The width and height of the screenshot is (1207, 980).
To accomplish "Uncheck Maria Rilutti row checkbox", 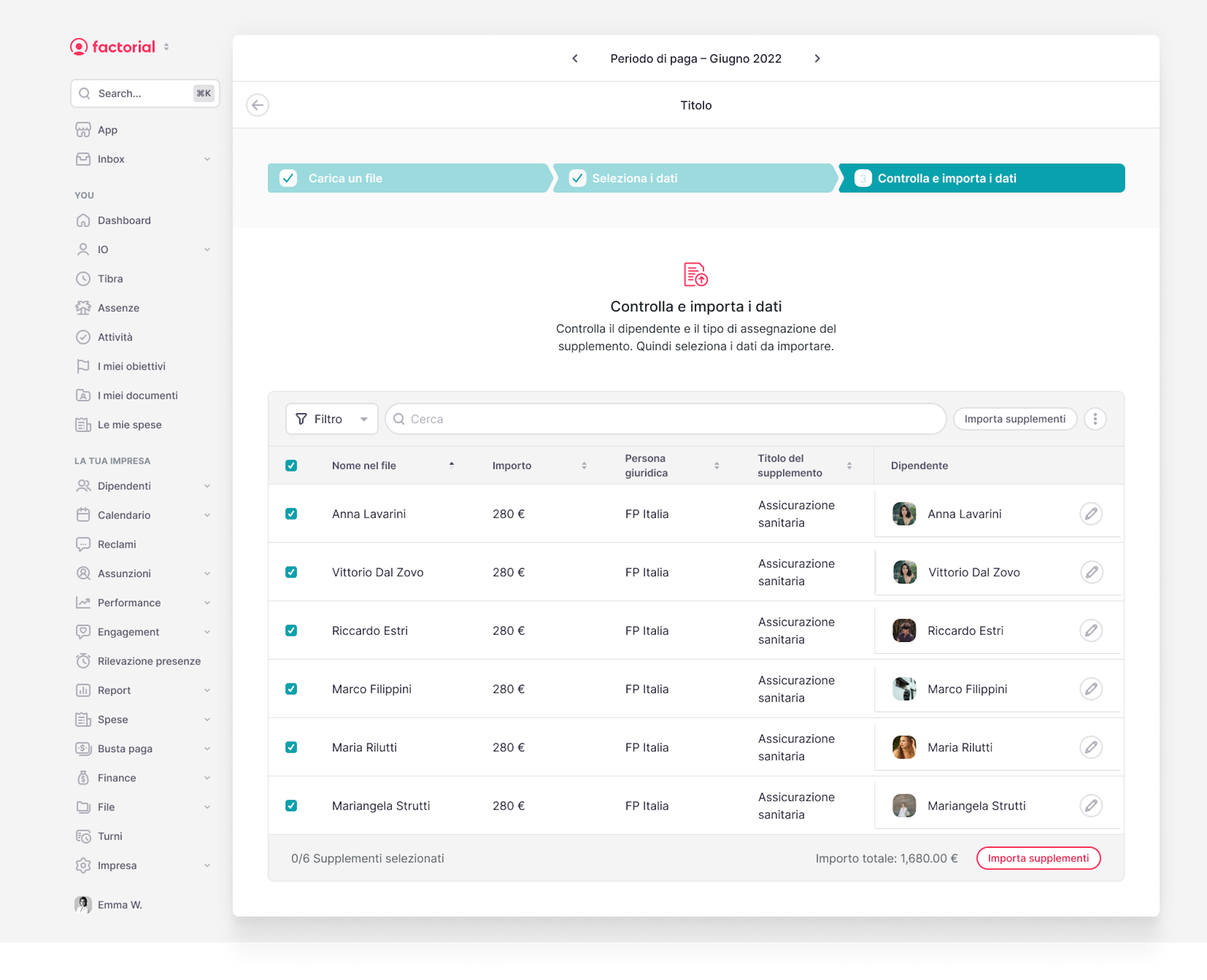I will (x=291, y=747).
